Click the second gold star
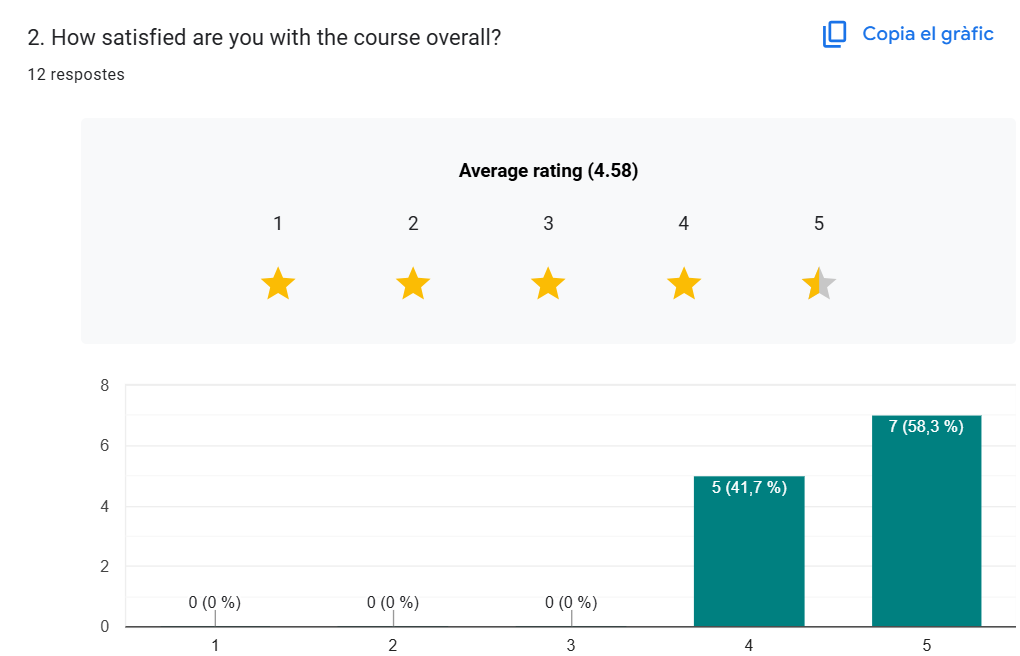Screen dimensions: 1020x656 [413, 284]
